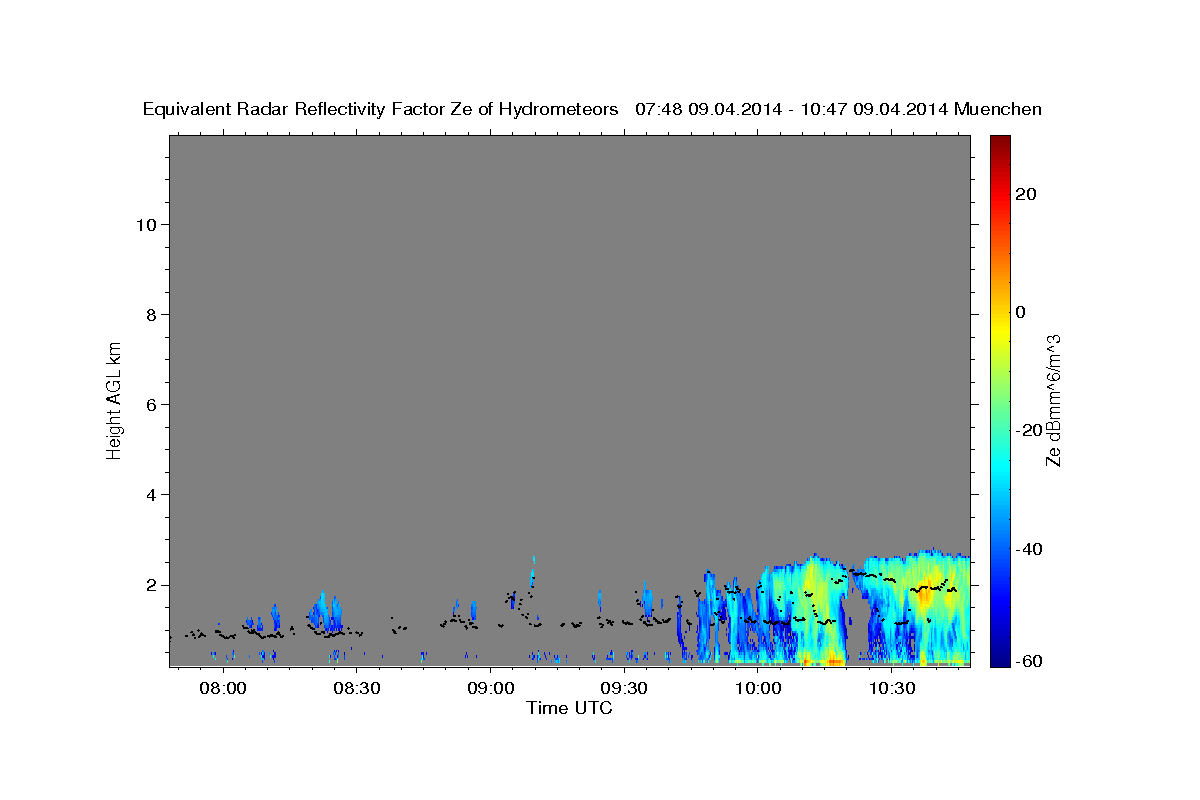Click the 09:00 time tick label
Screen dimensions: 1200x800
491,689
